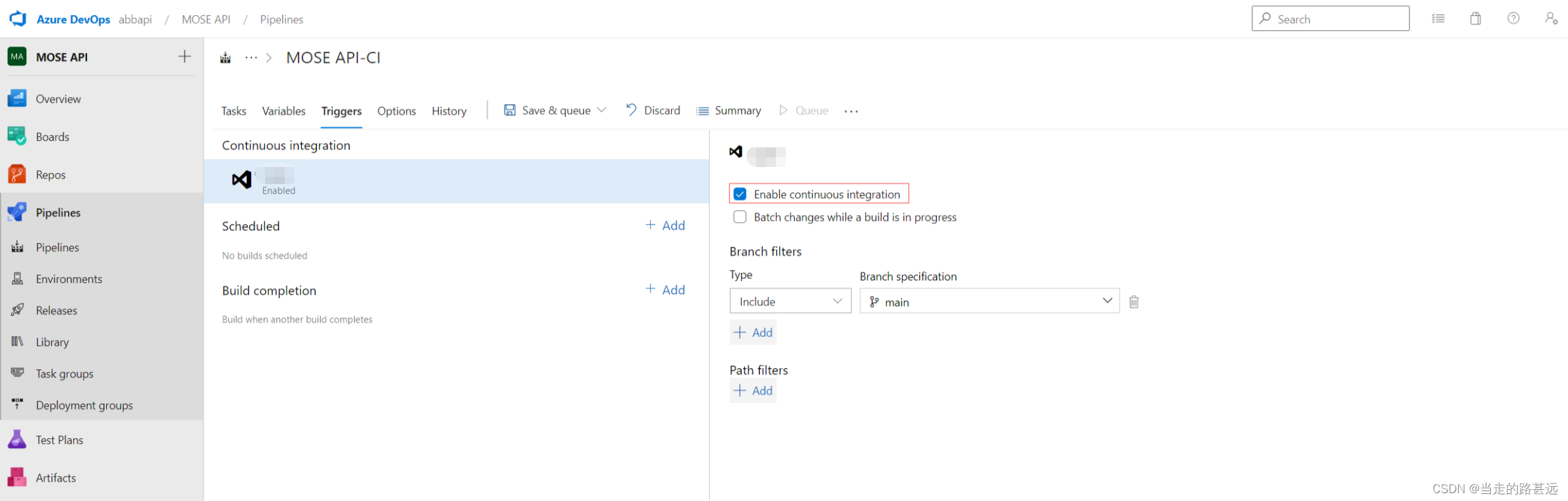
Task: Check Batch changes while a build is in progress
Action: pos(740,217)
